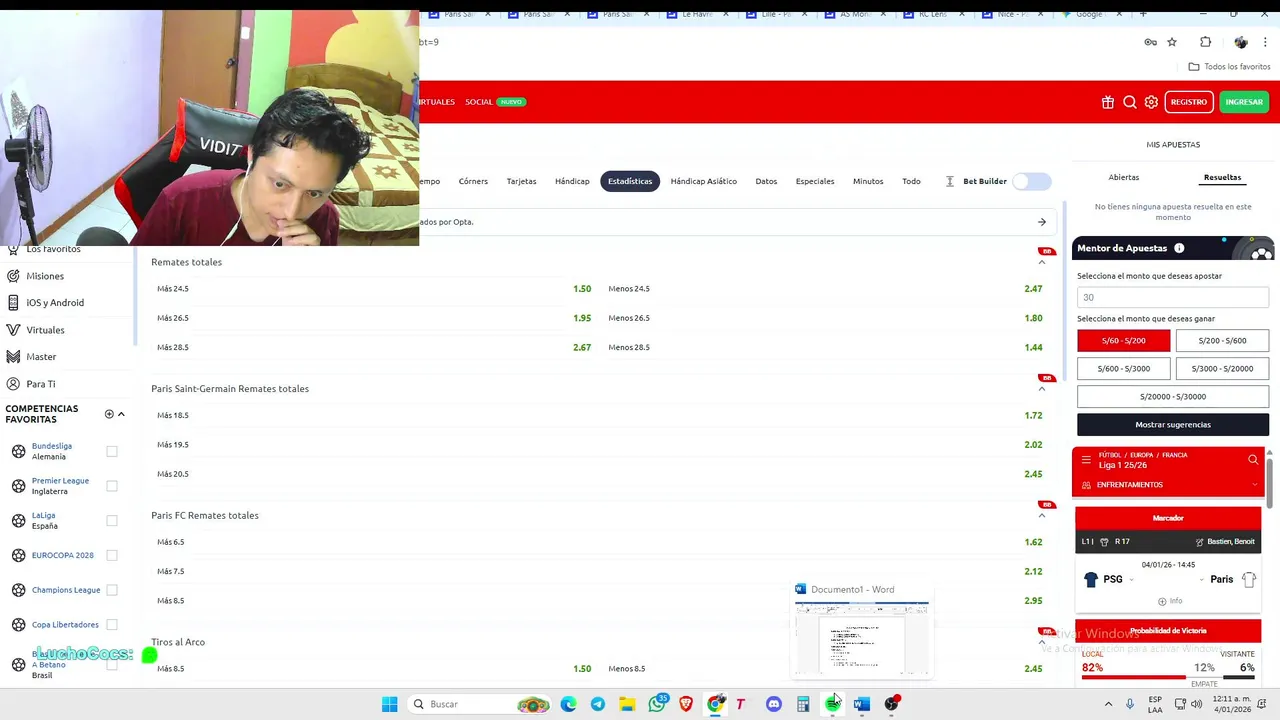Image resolution: width=1280 pixels, height=720 pixels.
Task: Click the Windows taskbar Buscar search box
Action: 480,704
